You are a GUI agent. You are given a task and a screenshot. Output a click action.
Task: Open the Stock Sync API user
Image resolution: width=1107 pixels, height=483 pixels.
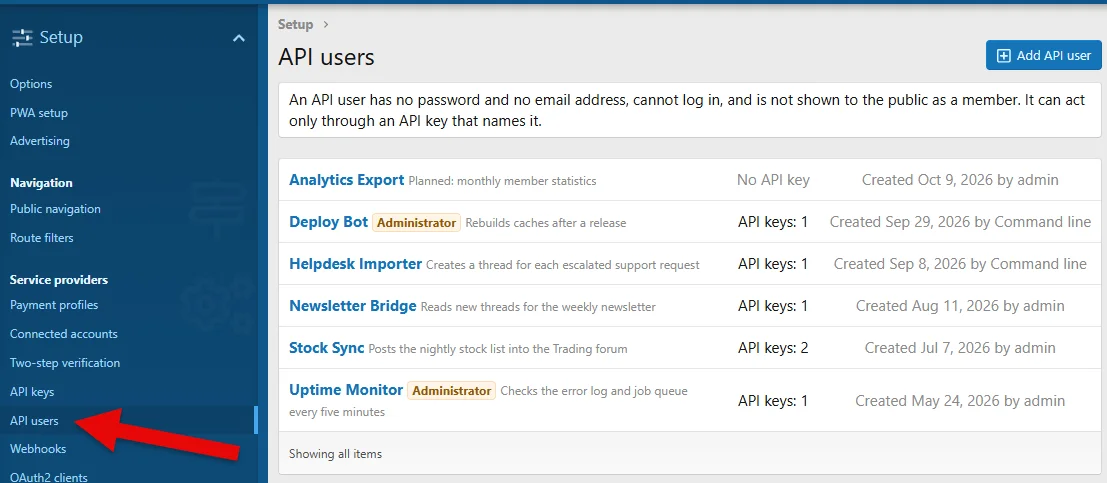pos(327,347)
